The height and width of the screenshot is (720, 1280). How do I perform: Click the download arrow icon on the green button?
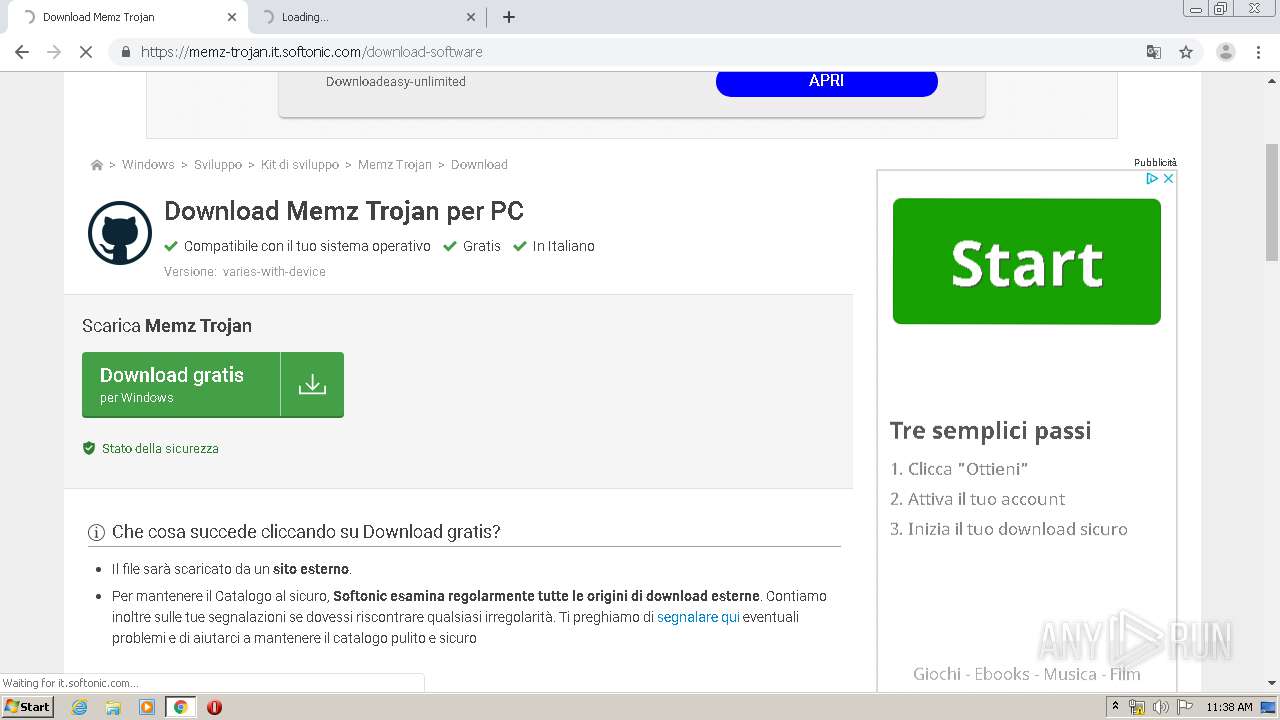pos(312,384)
